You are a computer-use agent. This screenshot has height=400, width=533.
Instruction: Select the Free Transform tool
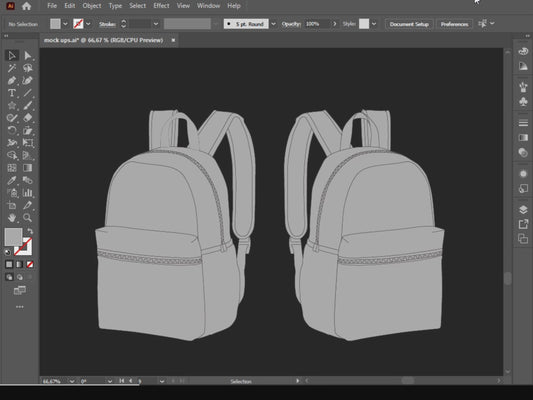tap(28, 143)
